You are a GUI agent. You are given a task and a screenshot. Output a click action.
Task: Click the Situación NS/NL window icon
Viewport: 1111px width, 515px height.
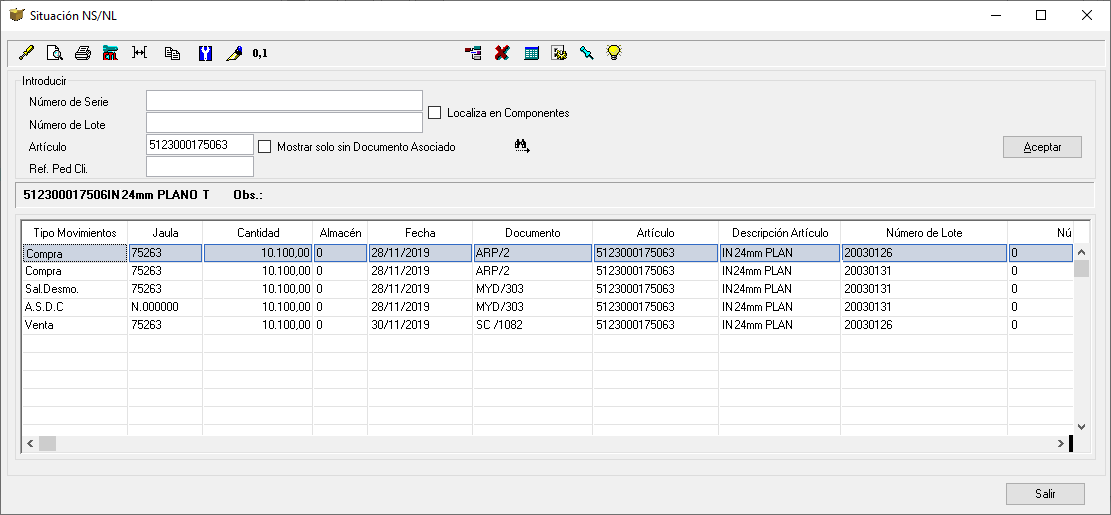(16, 15)
